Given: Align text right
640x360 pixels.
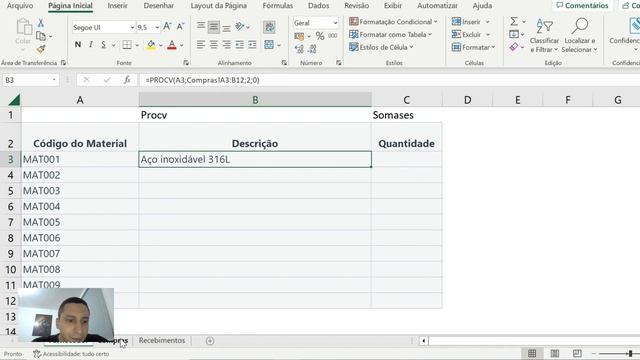Looking at the screenshot, I should click(227, 44).
